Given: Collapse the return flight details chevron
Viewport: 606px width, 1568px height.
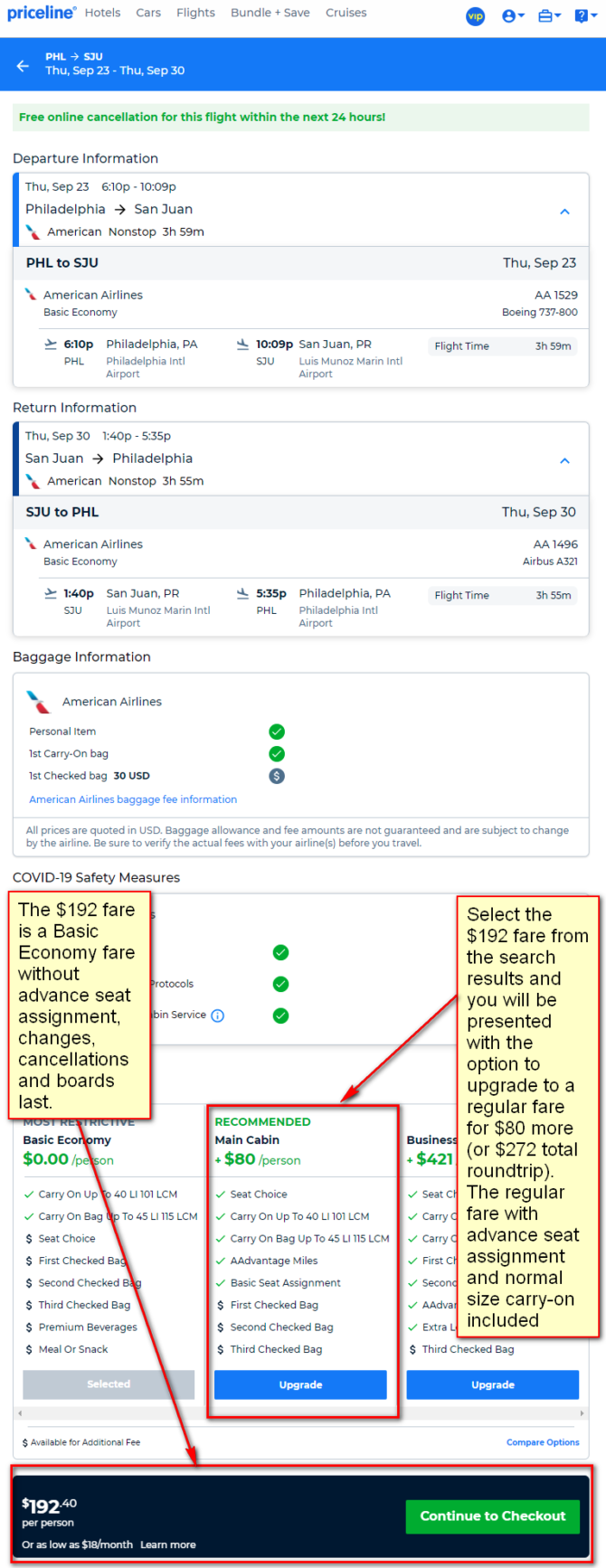Looking at the screenshot, I should click(564, 460).
